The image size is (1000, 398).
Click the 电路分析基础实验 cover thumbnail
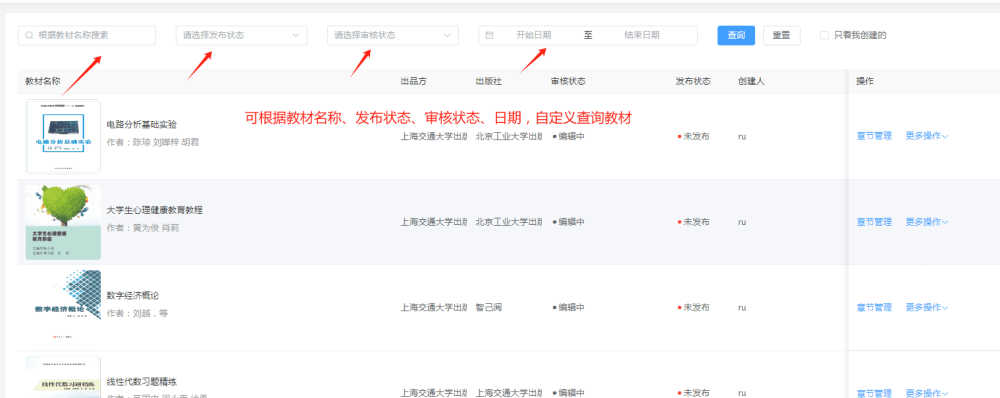point(63,136)
